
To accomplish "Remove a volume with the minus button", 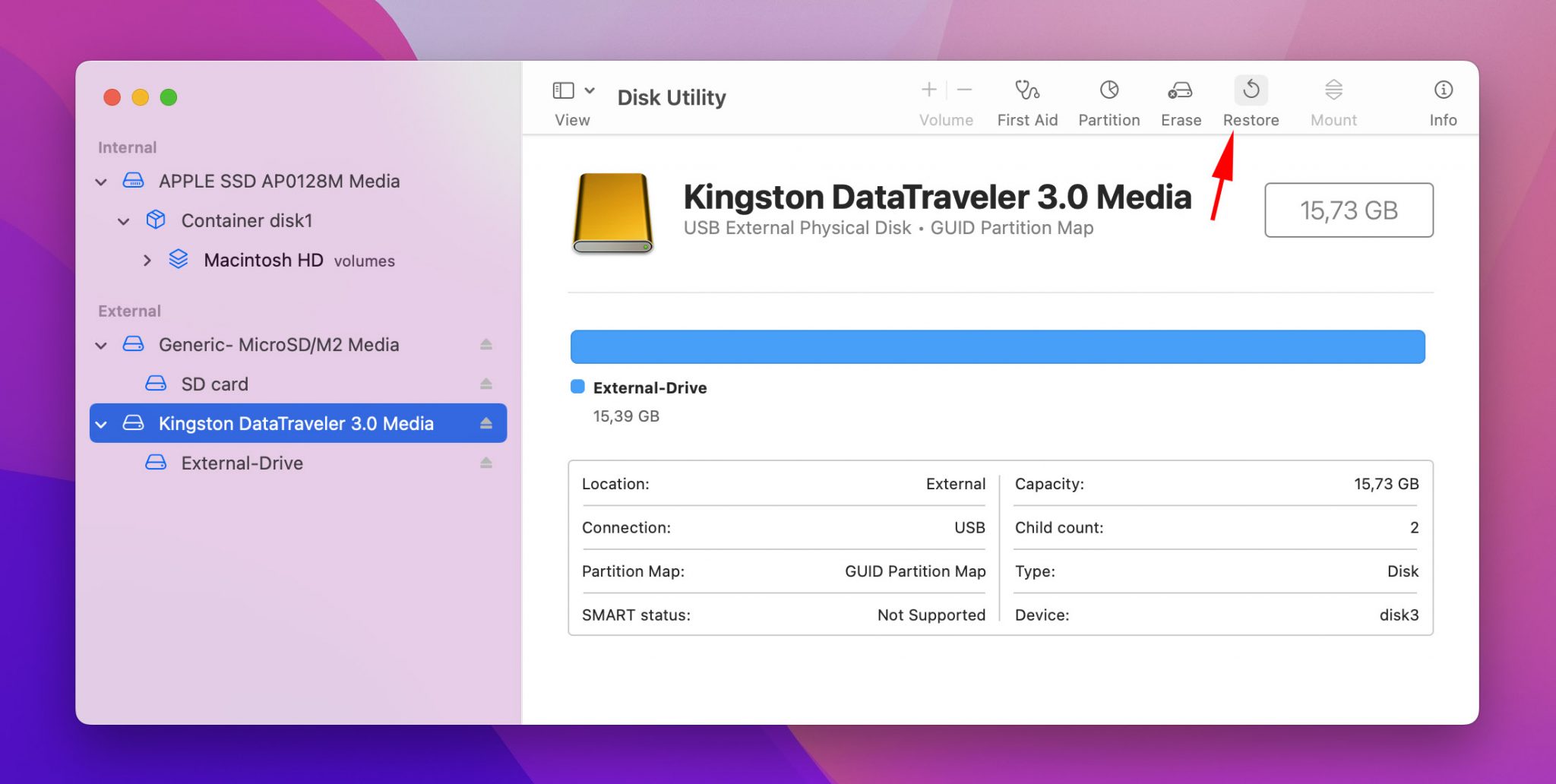I will [964, 90].
